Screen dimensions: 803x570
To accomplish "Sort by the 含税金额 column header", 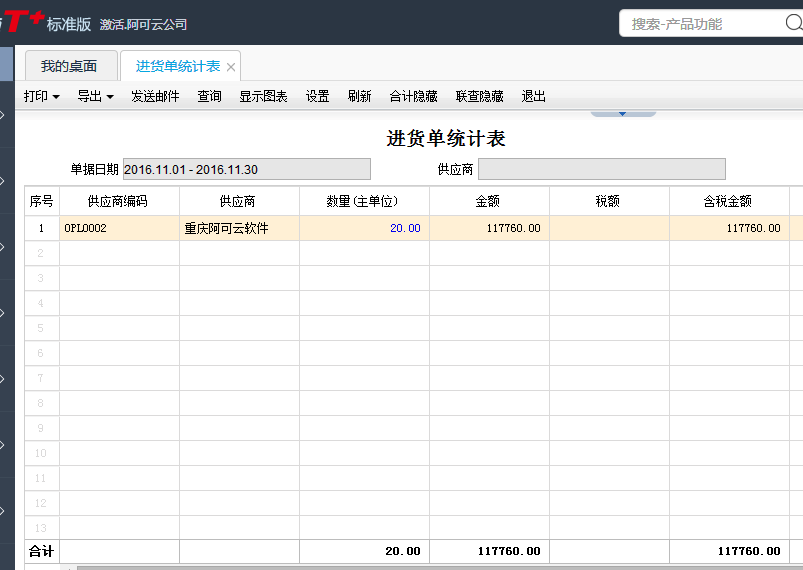I will [728, 201].
